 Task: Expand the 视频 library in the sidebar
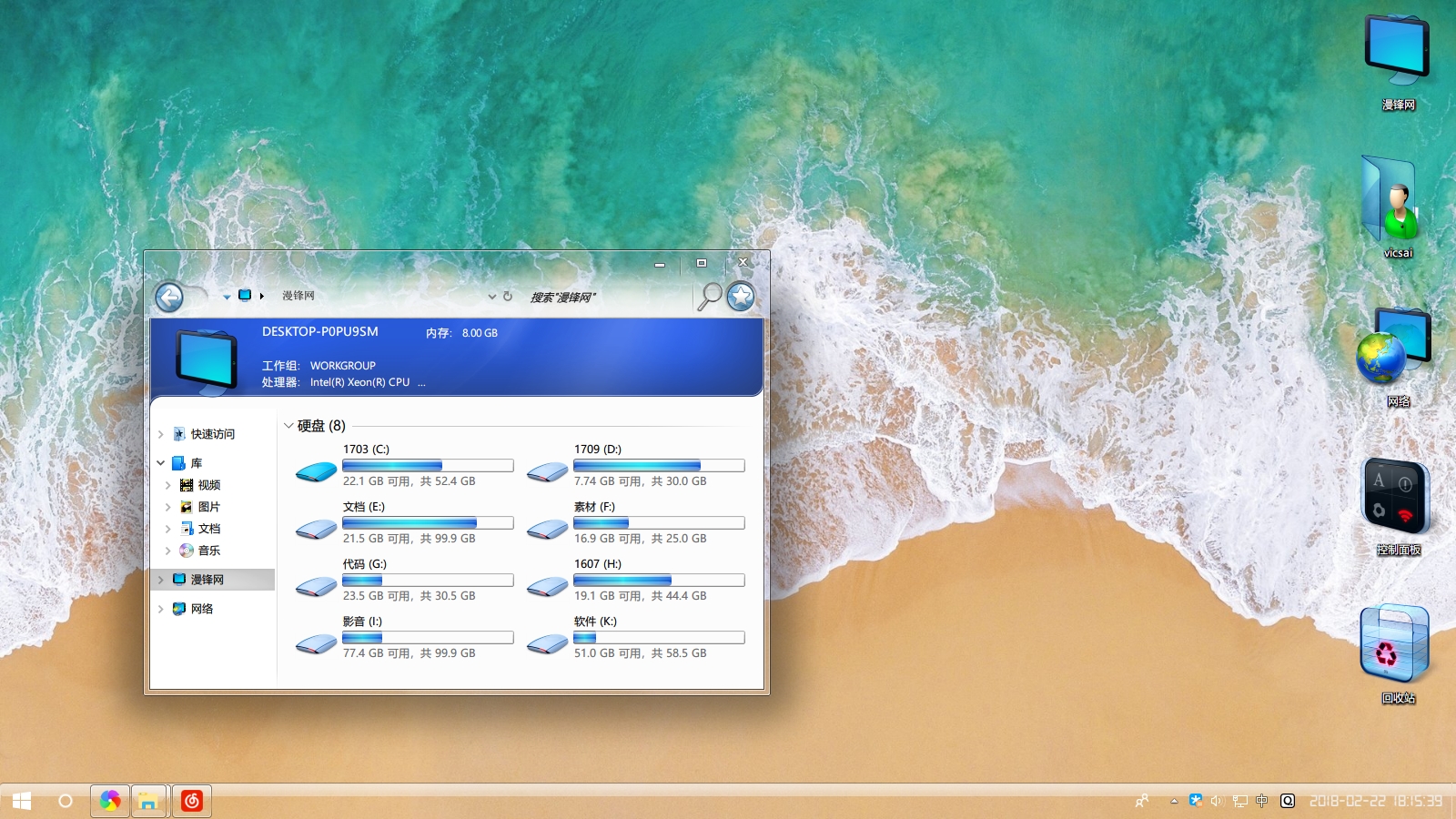pos(169,485)
